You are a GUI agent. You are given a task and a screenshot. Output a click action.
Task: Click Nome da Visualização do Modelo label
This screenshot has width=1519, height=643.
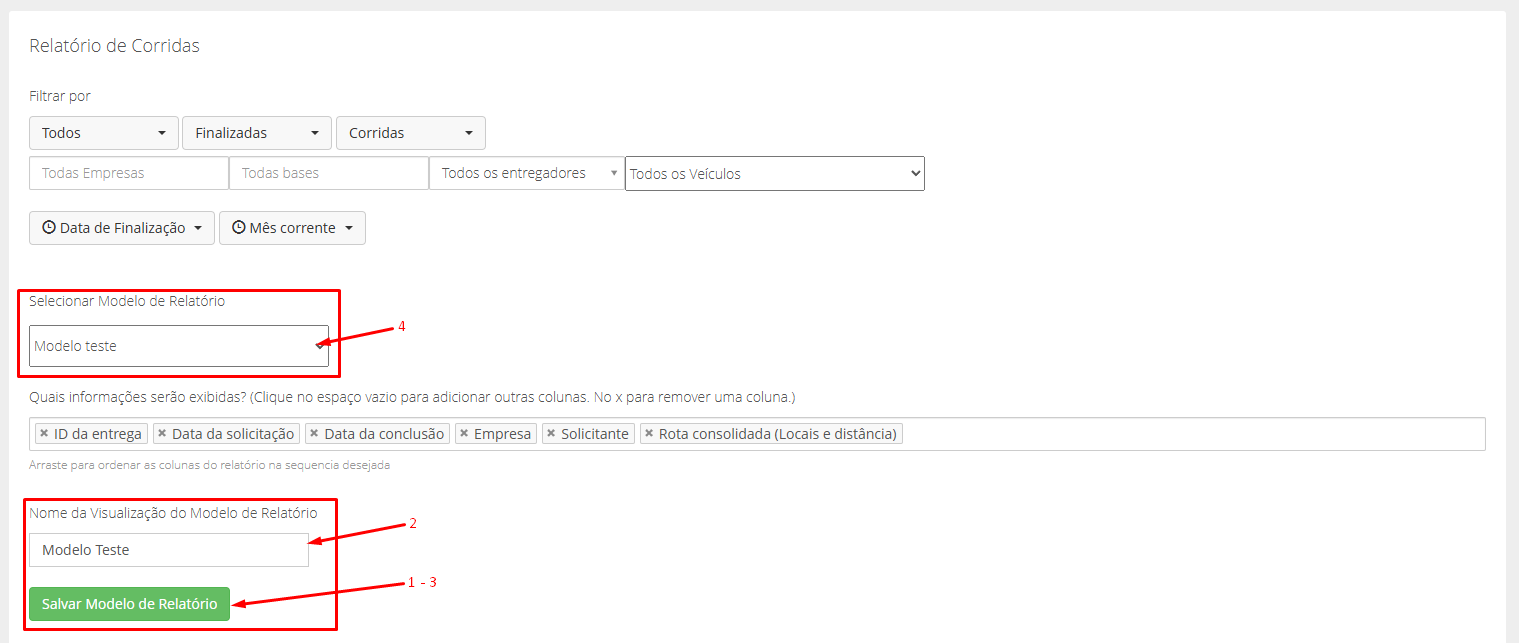coord(173,513)
